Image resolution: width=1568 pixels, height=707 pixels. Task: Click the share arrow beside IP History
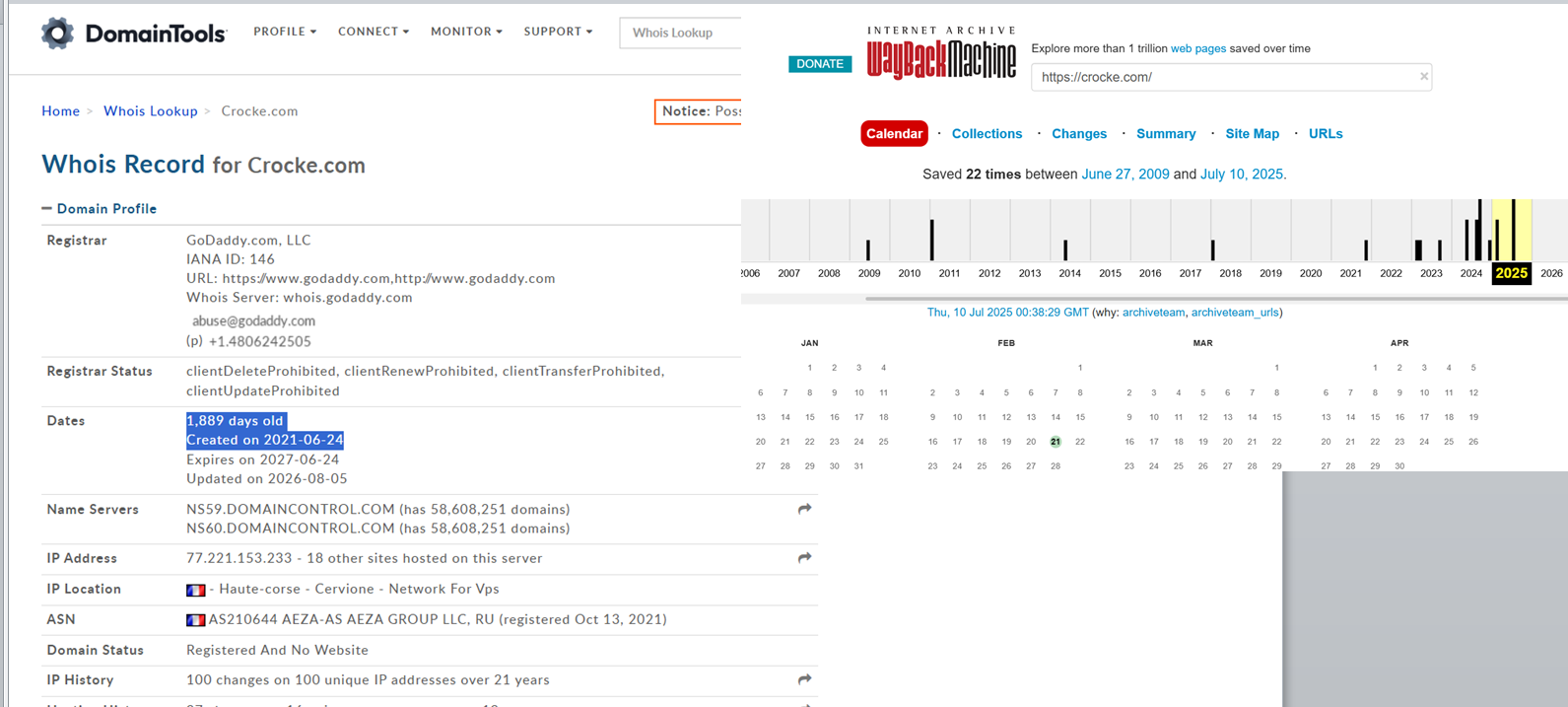(x=804, y=679)
